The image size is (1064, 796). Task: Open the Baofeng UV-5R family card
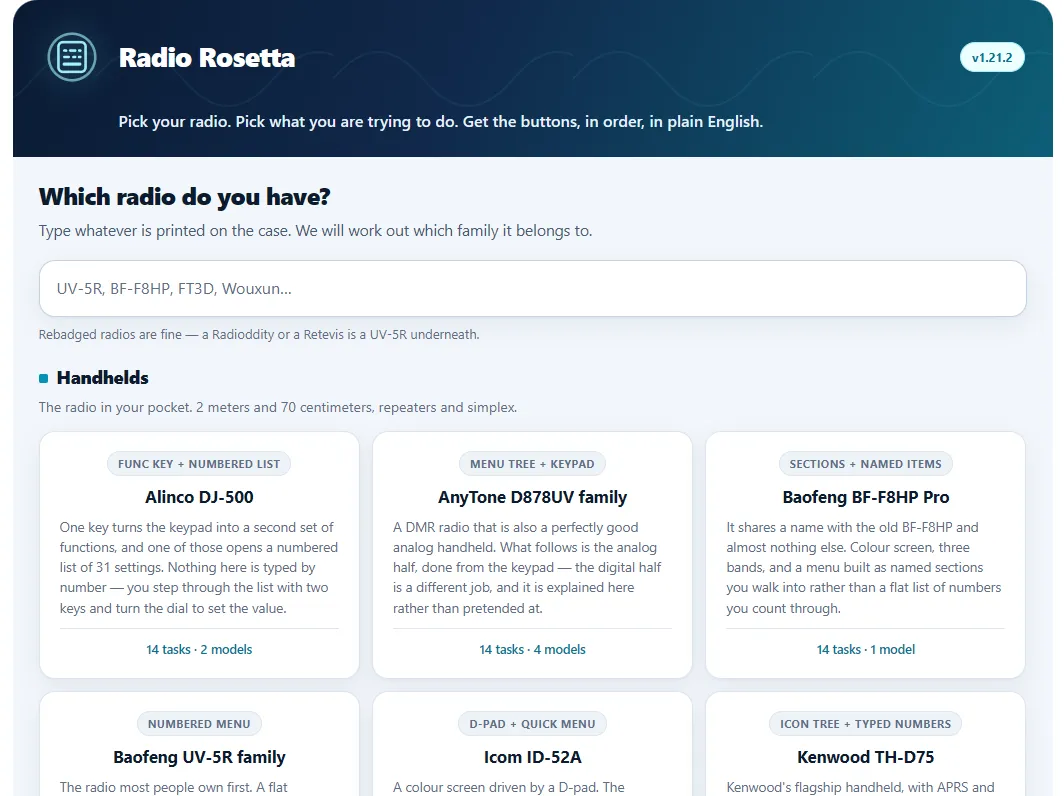tap(200, 744)
